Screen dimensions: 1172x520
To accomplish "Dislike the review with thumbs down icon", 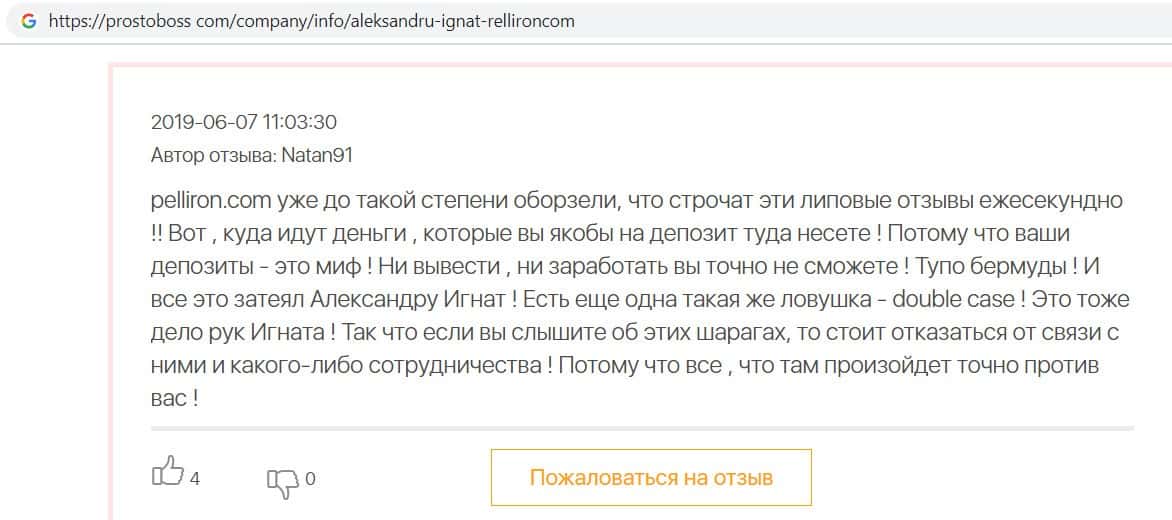I will pos(283,481).
